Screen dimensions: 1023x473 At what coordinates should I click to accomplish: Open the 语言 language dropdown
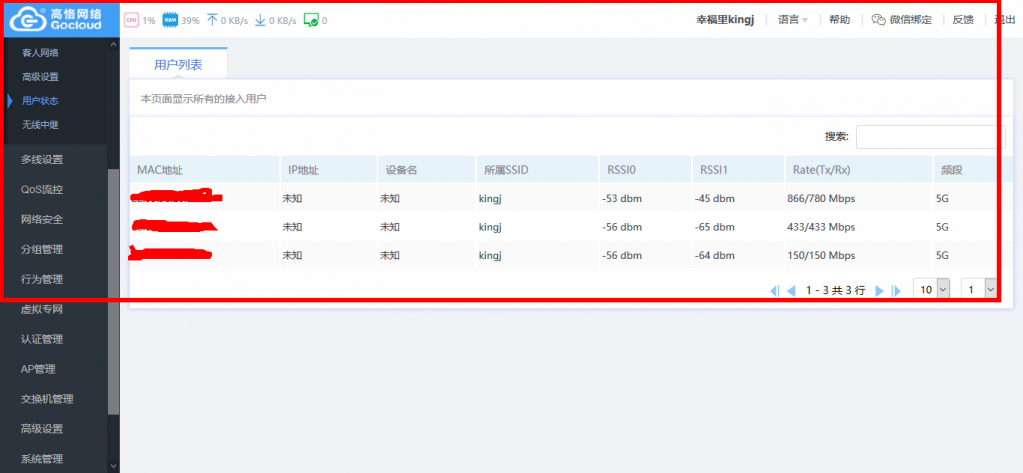[x=793, y=20]
